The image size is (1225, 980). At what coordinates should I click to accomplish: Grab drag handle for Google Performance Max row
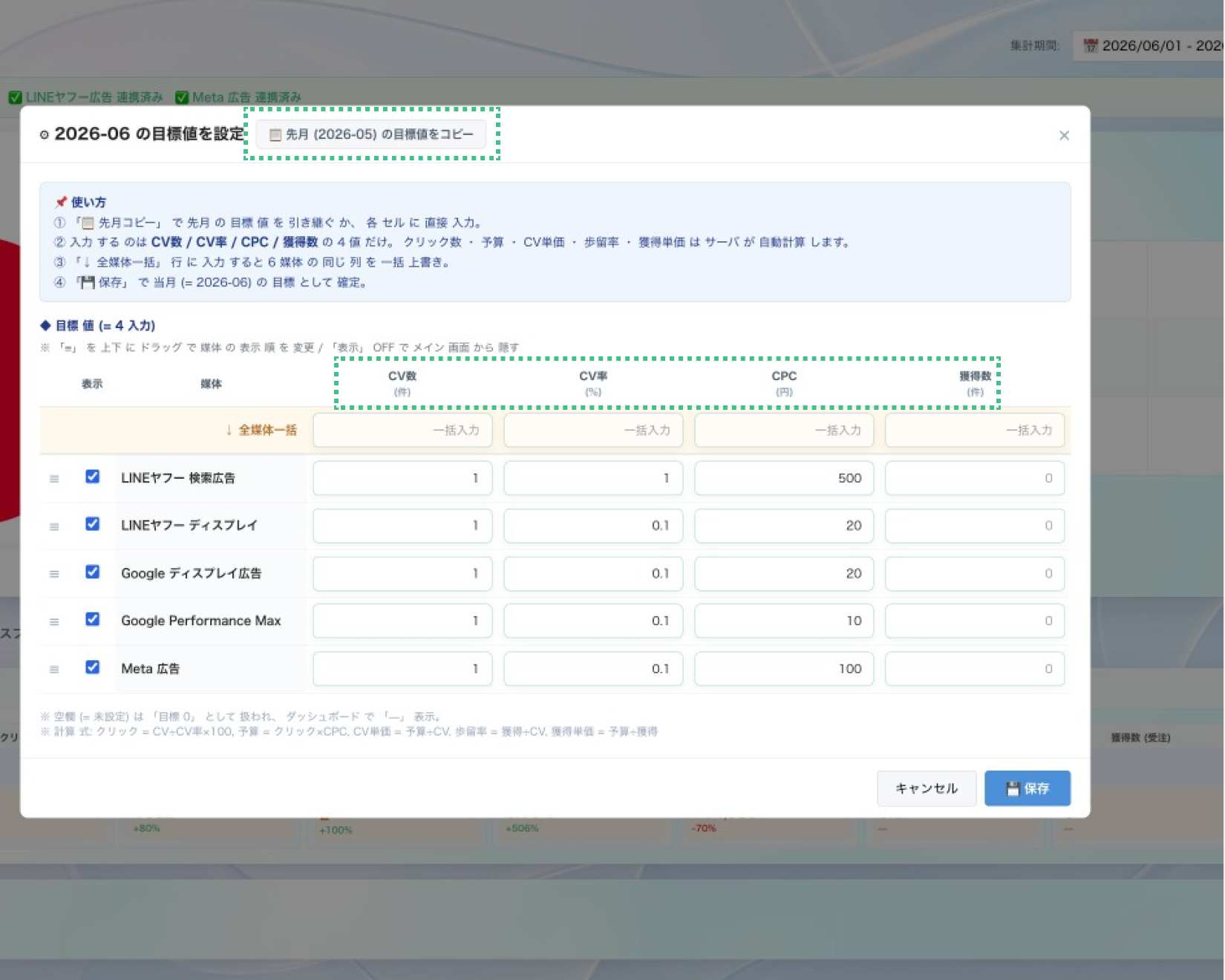54,621
